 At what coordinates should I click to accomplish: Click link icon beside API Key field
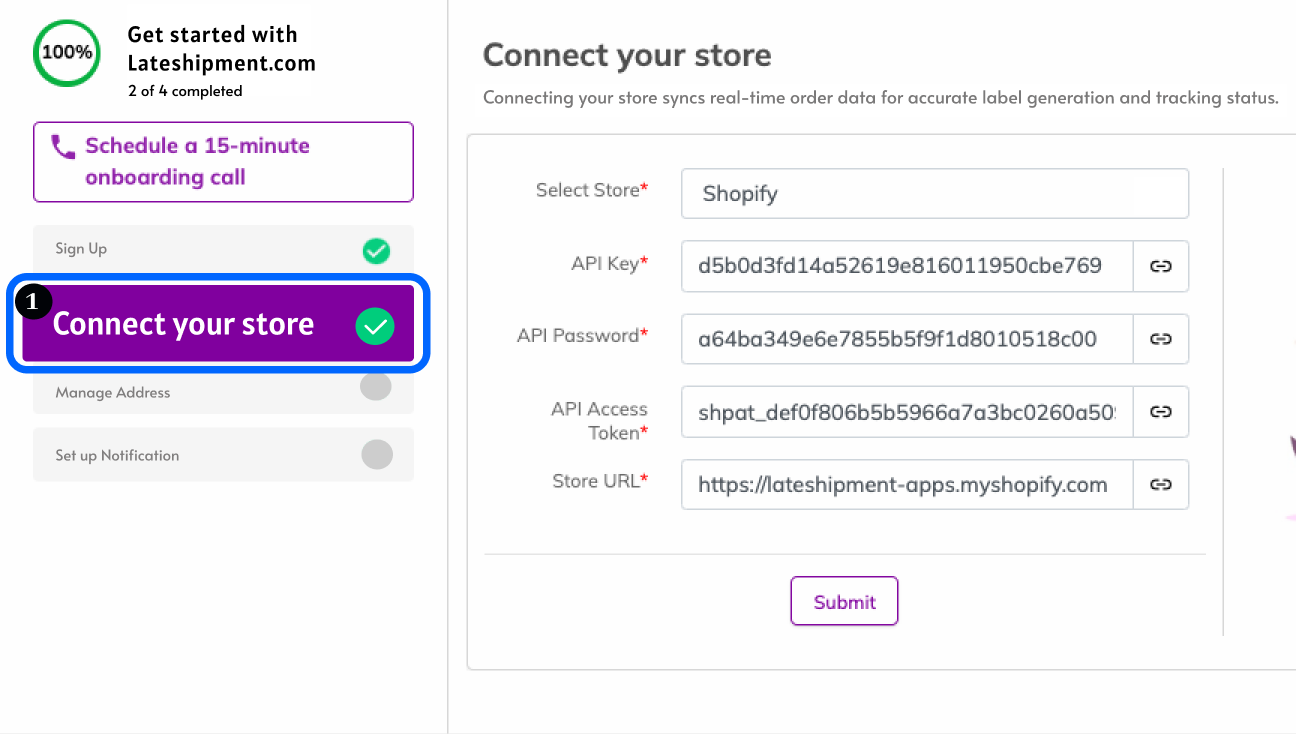[x=1160, y=266]
